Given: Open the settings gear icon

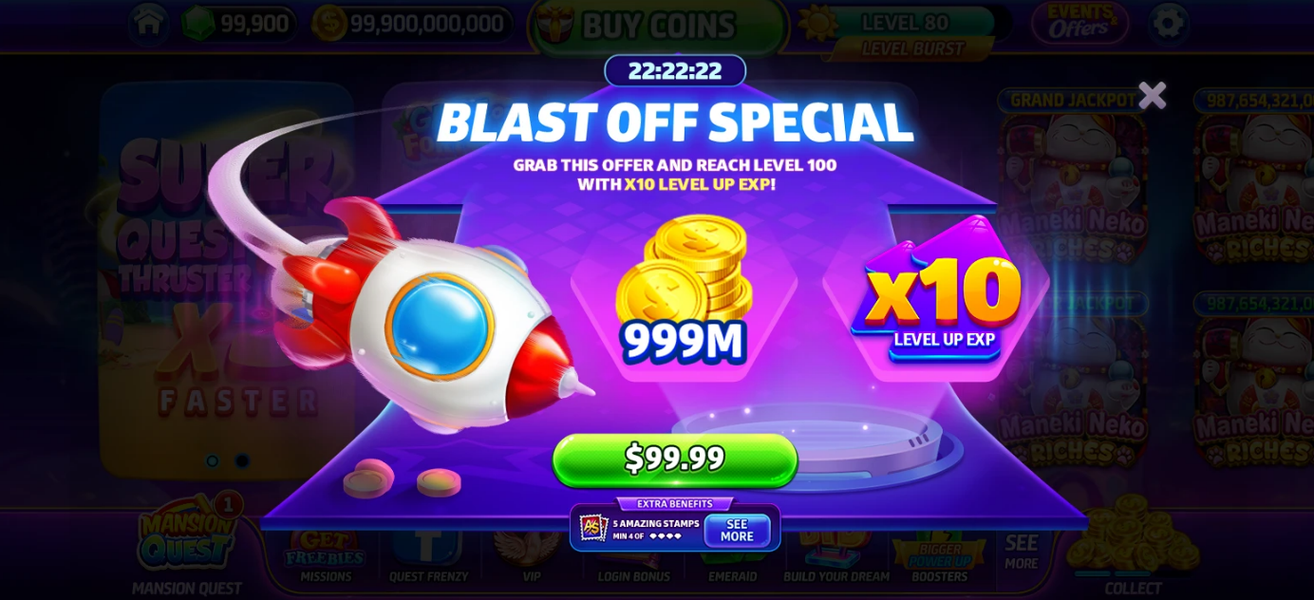Looking at the screenshot, I should (x=1167, y=23).
